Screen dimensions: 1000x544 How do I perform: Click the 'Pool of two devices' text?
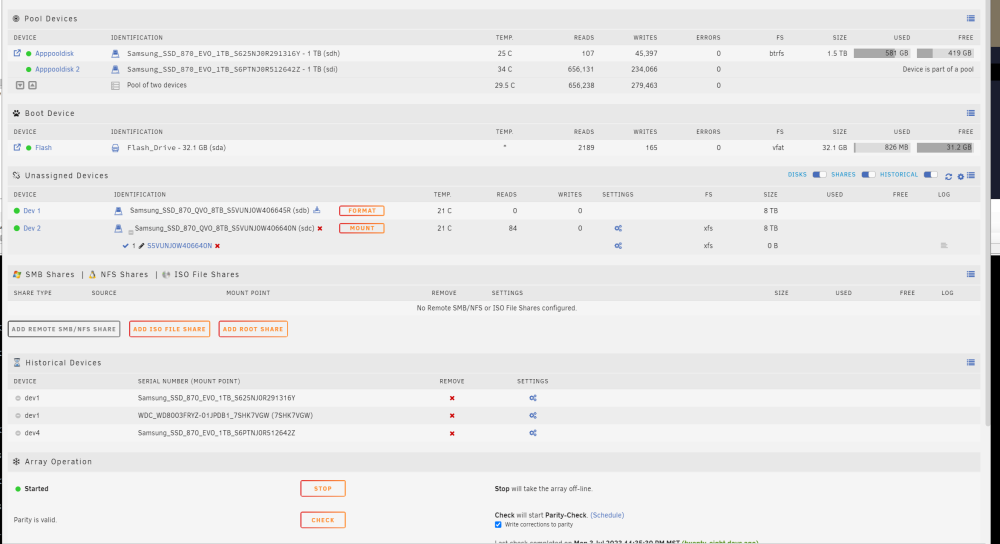click(x=157, y=85)
